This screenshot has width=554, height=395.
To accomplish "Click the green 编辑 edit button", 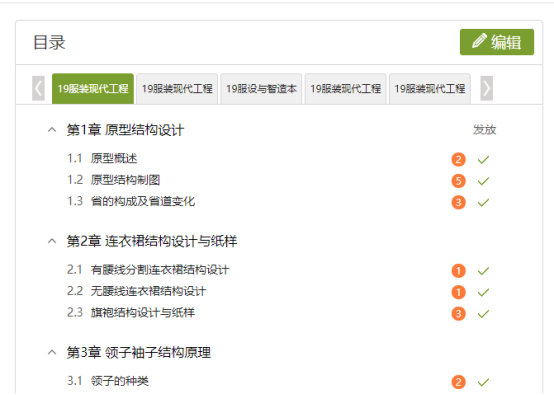I will click(496, 42).
